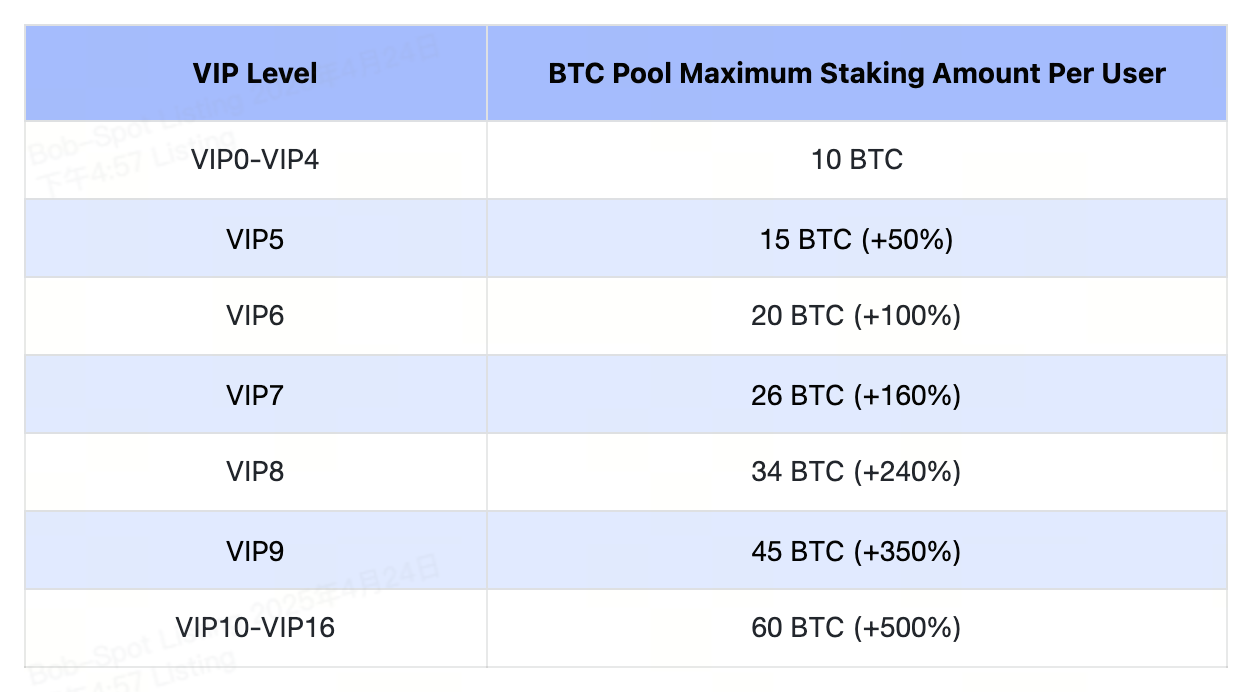Click the VIP8 row label

click(255, 472)
